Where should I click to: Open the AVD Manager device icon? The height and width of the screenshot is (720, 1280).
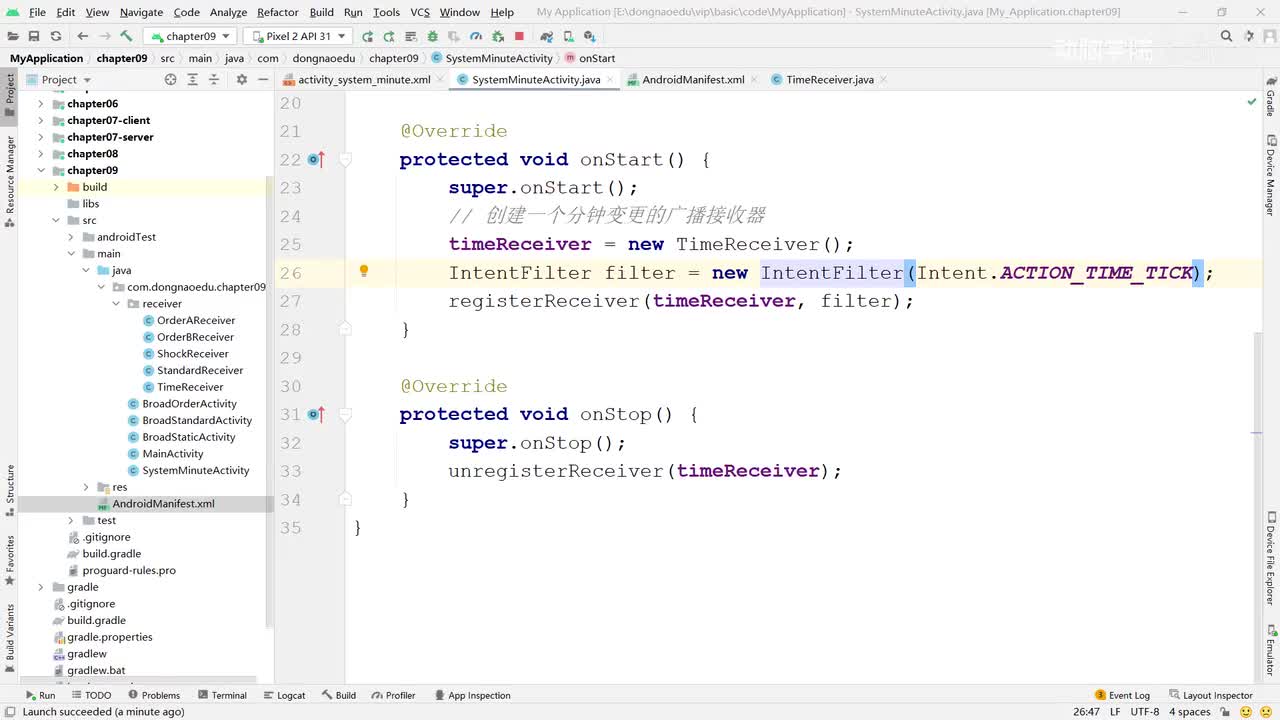(568, 36)
